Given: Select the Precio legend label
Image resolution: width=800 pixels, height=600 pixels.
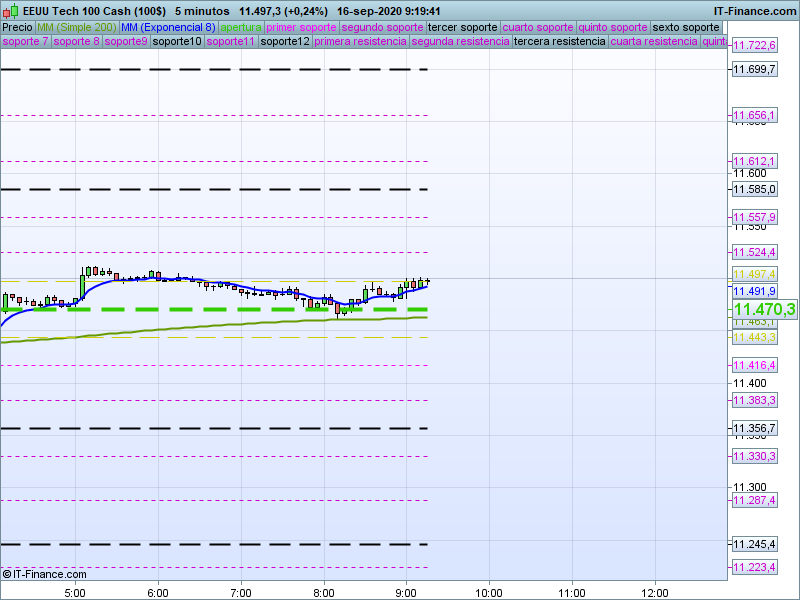Looking at the screenshot, I should pyautogui.click(x=17, y=27).
